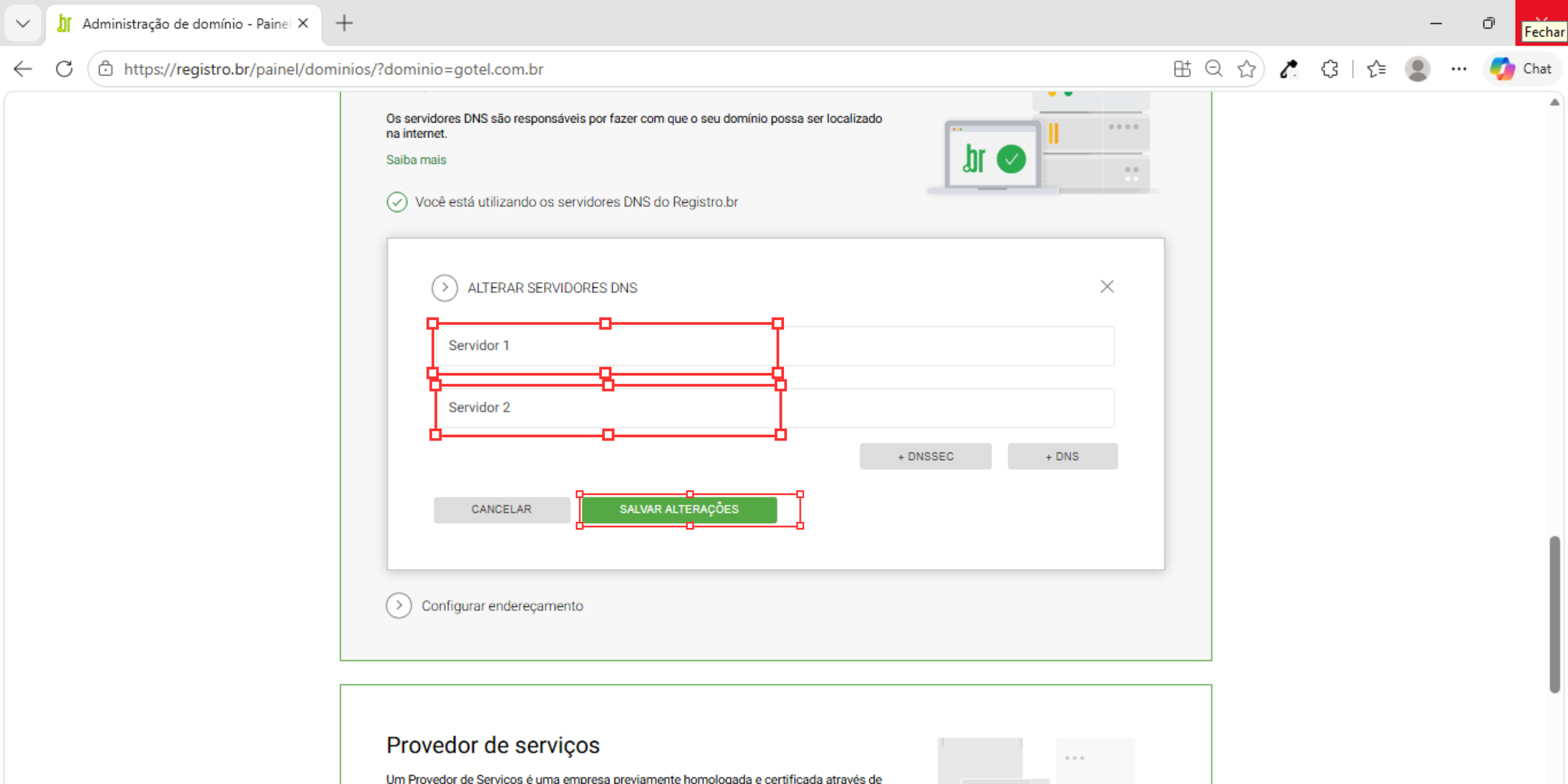Add another server with + DNS button

(1062, 457)
